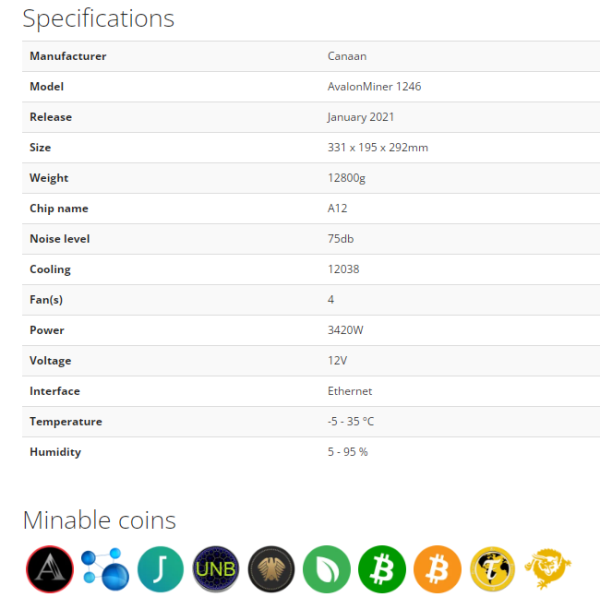Click the AvalonMiner 1246 model text
600x609 pixels.
374,87
